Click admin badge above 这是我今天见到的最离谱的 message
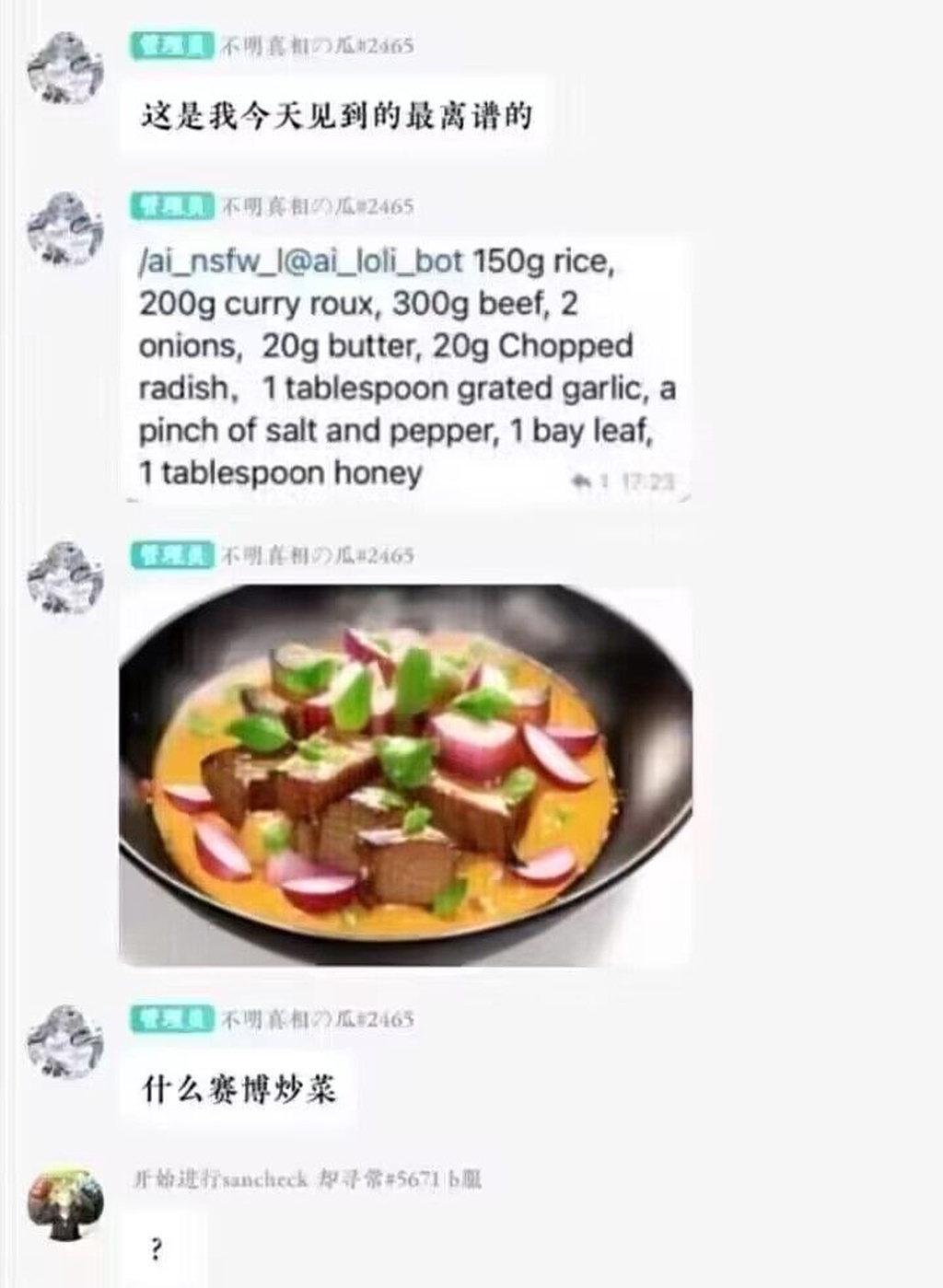Viewport: 943px width, 1288px height. 171,45
